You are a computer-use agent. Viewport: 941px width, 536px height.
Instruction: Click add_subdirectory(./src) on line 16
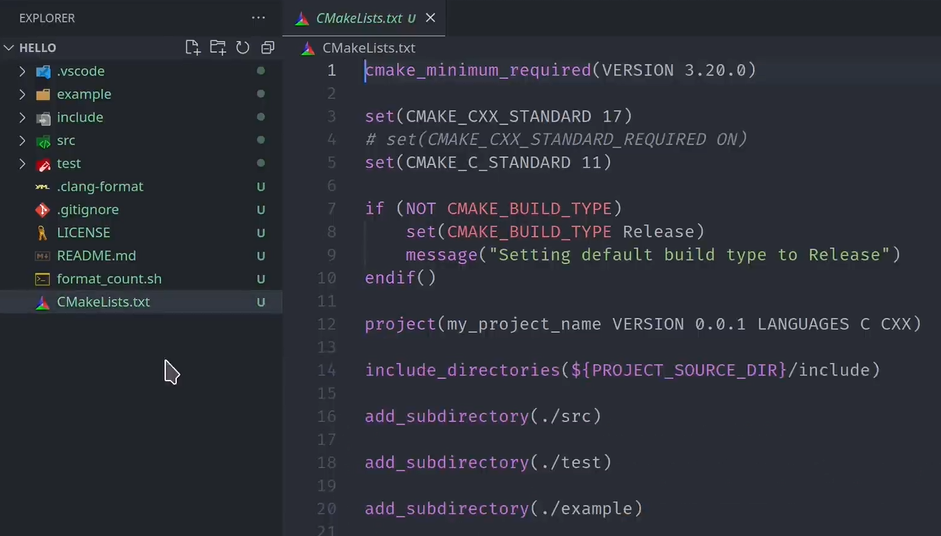click(x=483, y=416)
